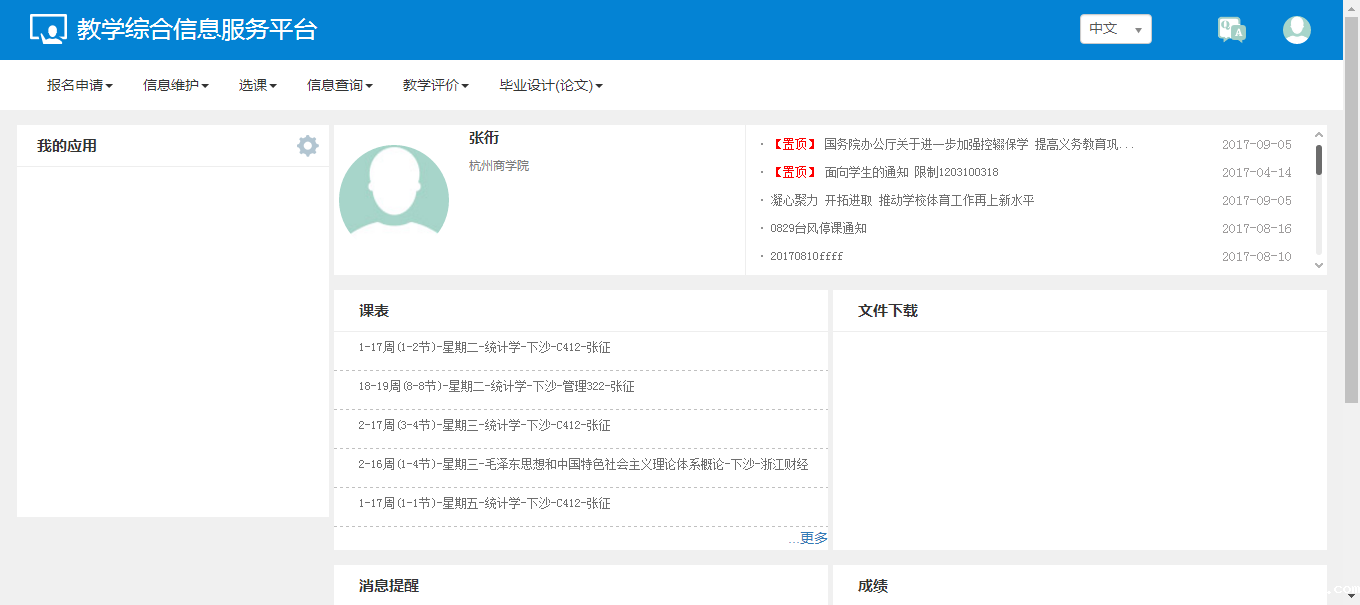Click the platform logo icon in header
This screenshot has height=605, width=1360.
point(48,30)
